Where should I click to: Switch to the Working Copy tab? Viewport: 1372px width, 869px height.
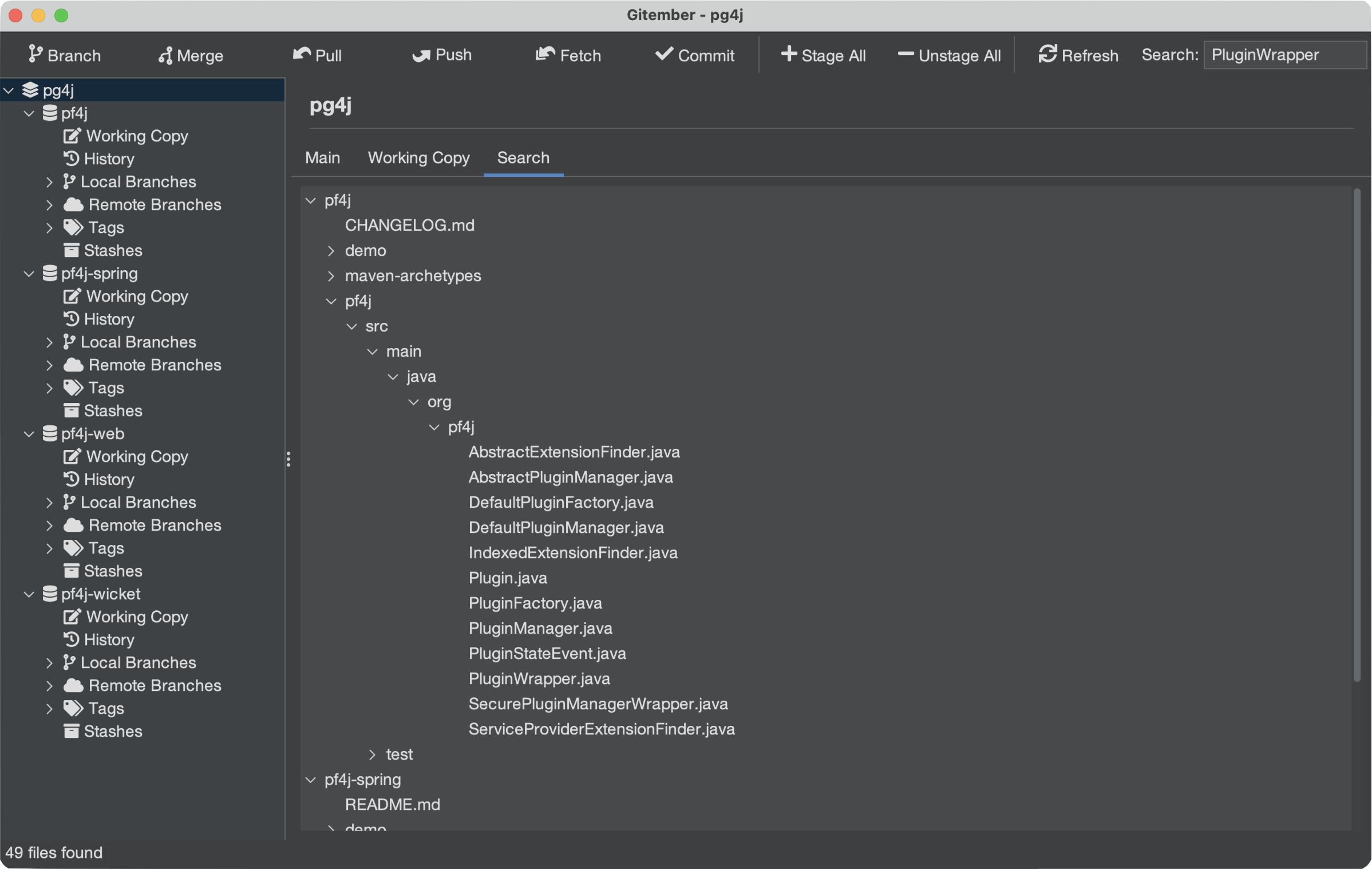tap(418, 157)
